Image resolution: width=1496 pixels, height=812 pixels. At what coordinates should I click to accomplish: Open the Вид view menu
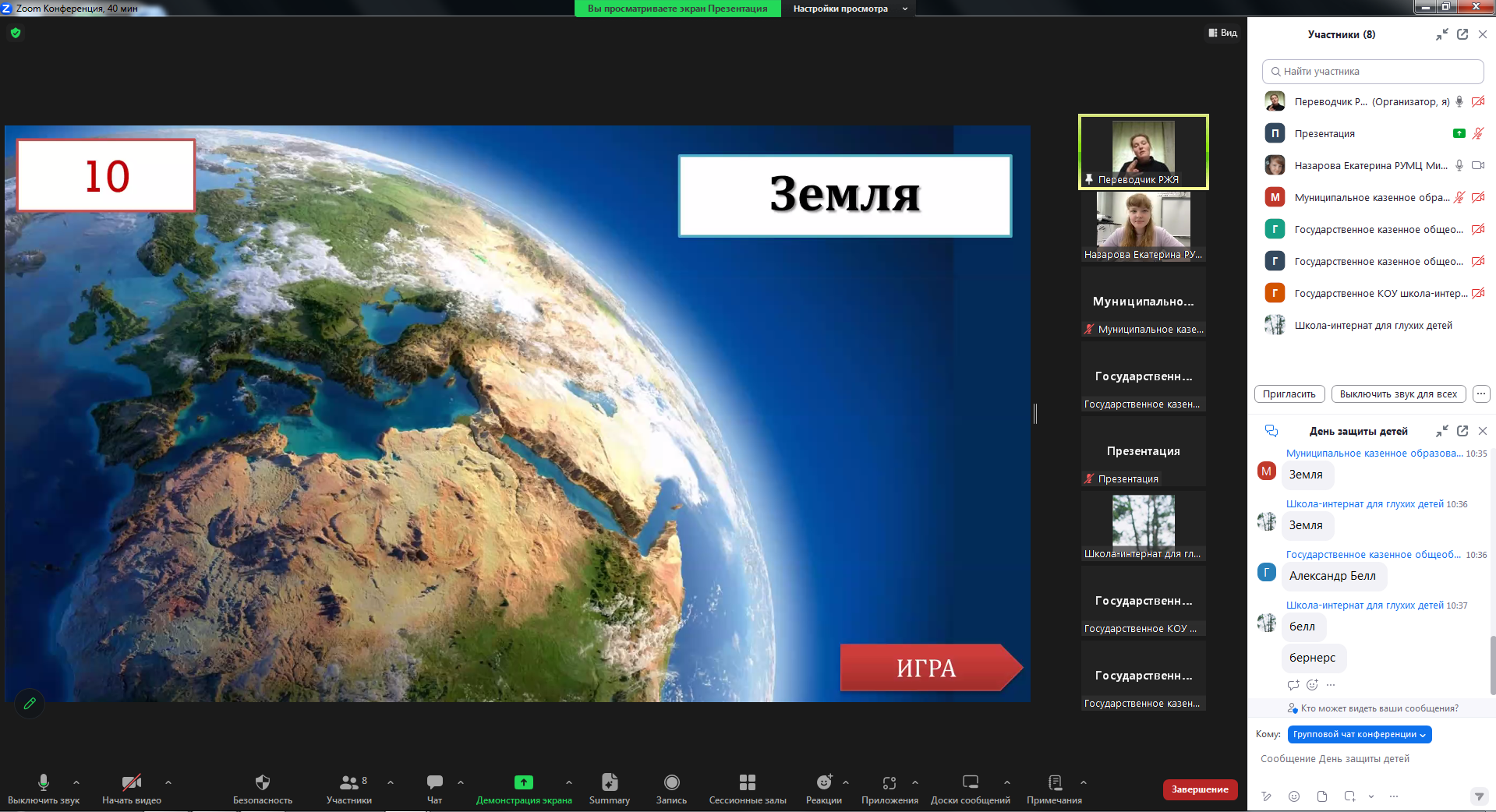click(1222, 33)
